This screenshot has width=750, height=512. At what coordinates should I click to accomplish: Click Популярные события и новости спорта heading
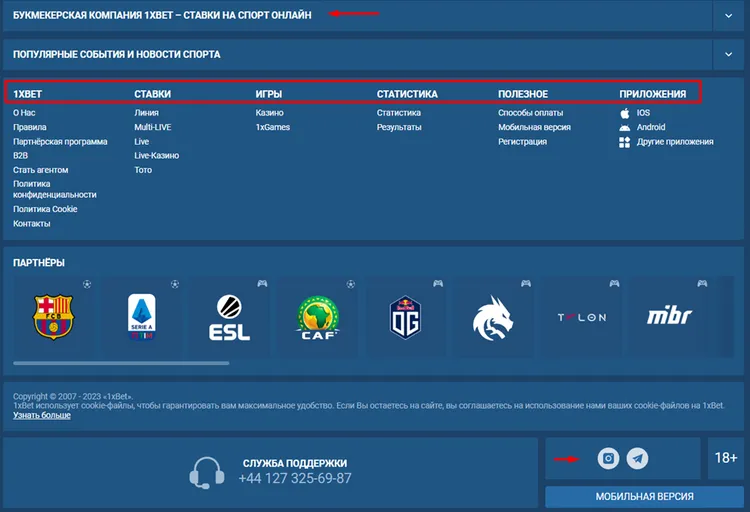117,55
